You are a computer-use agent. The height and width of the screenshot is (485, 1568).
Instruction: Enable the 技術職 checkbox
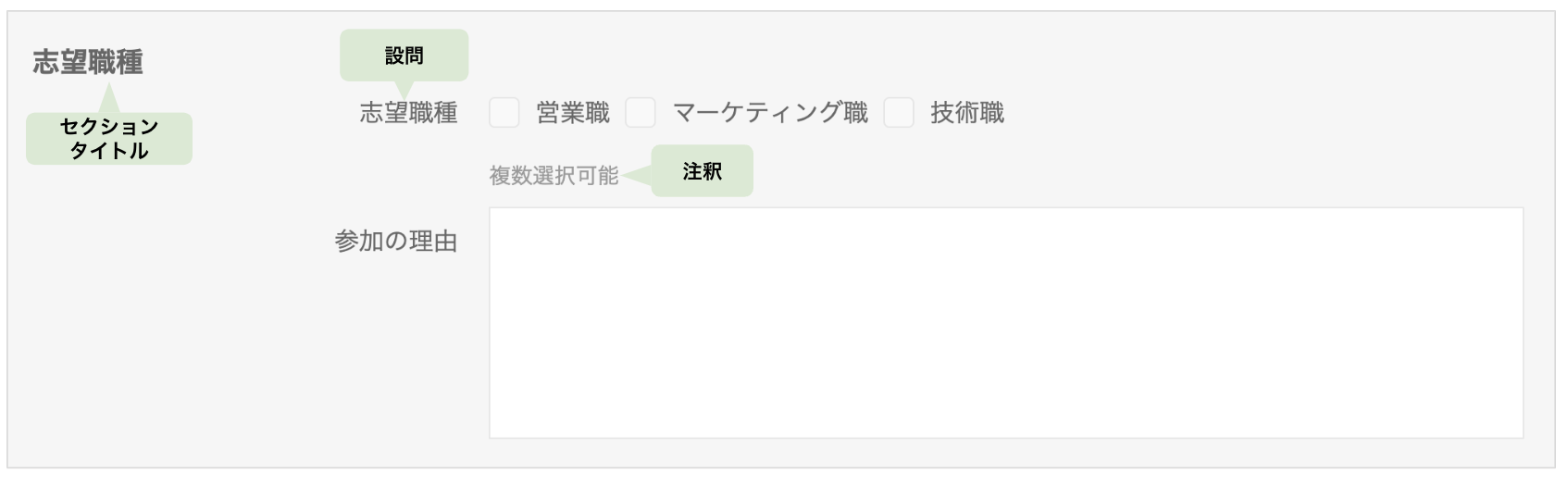(899, 113)
